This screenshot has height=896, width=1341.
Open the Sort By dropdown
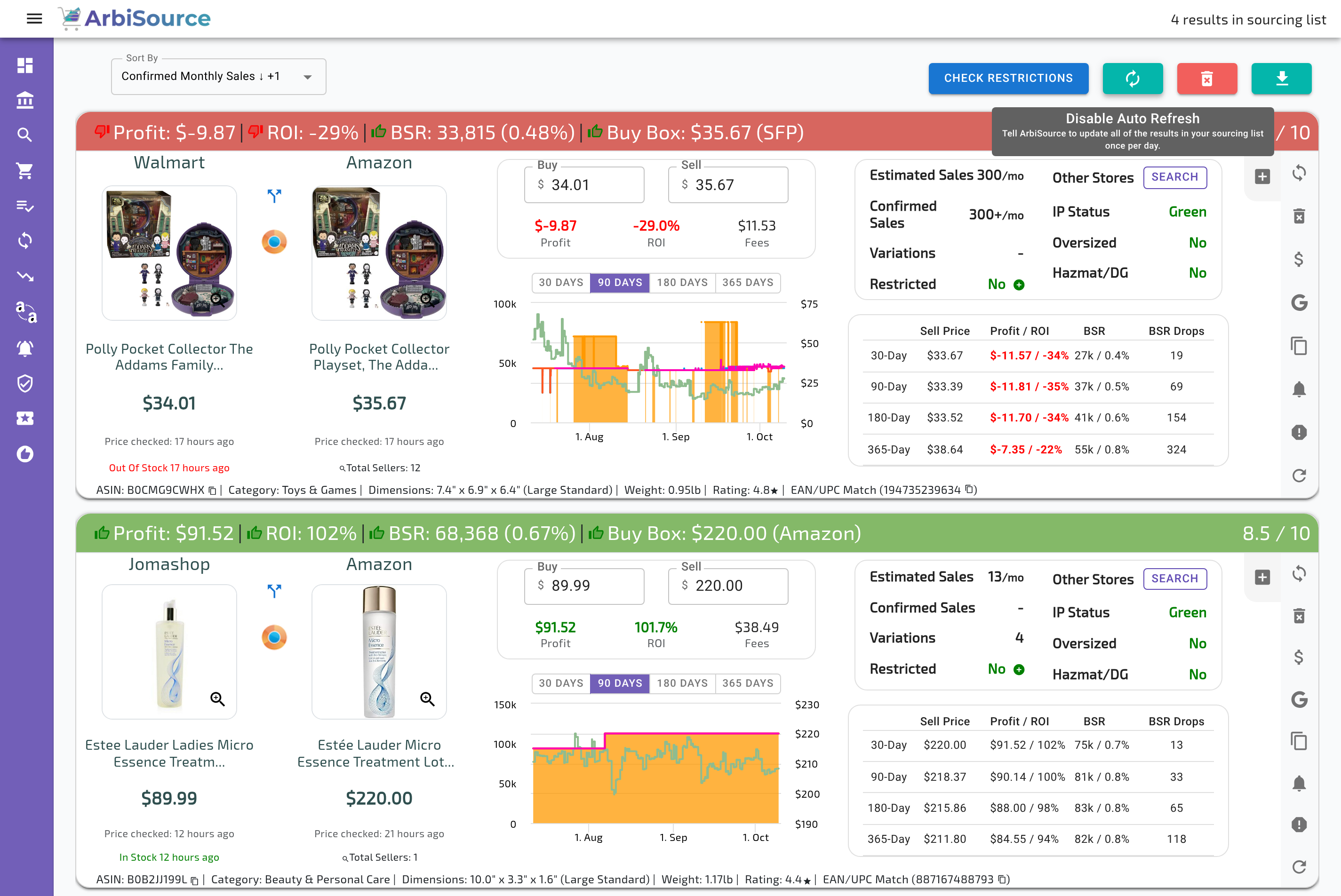click(218, 77)
